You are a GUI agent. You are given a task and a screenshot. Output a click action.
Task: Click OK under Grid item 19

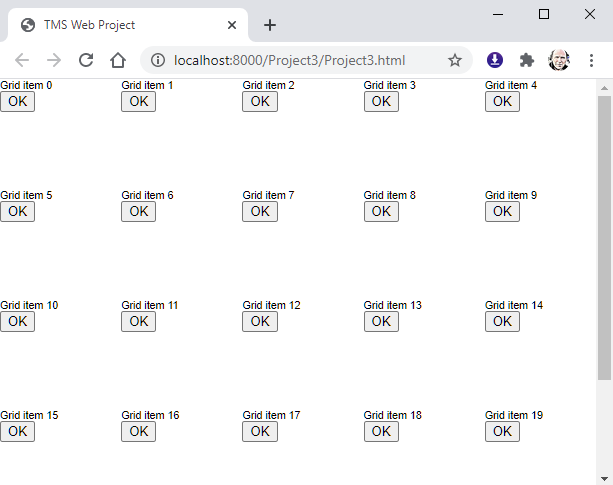(x=502, y=431)
